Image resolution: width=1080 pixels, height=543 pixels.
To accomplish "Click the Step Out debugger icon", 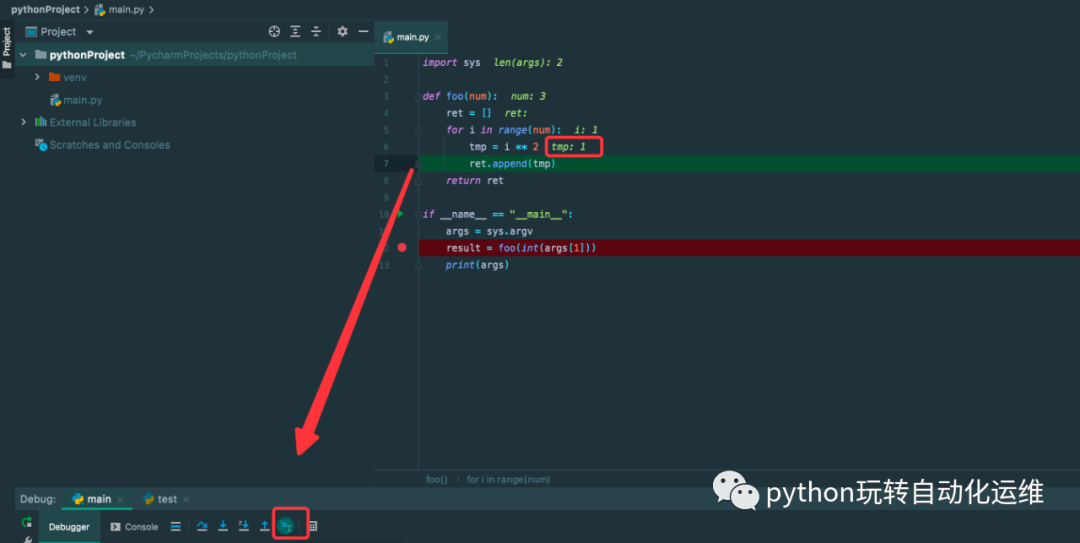I will click(x=264, y=526).
